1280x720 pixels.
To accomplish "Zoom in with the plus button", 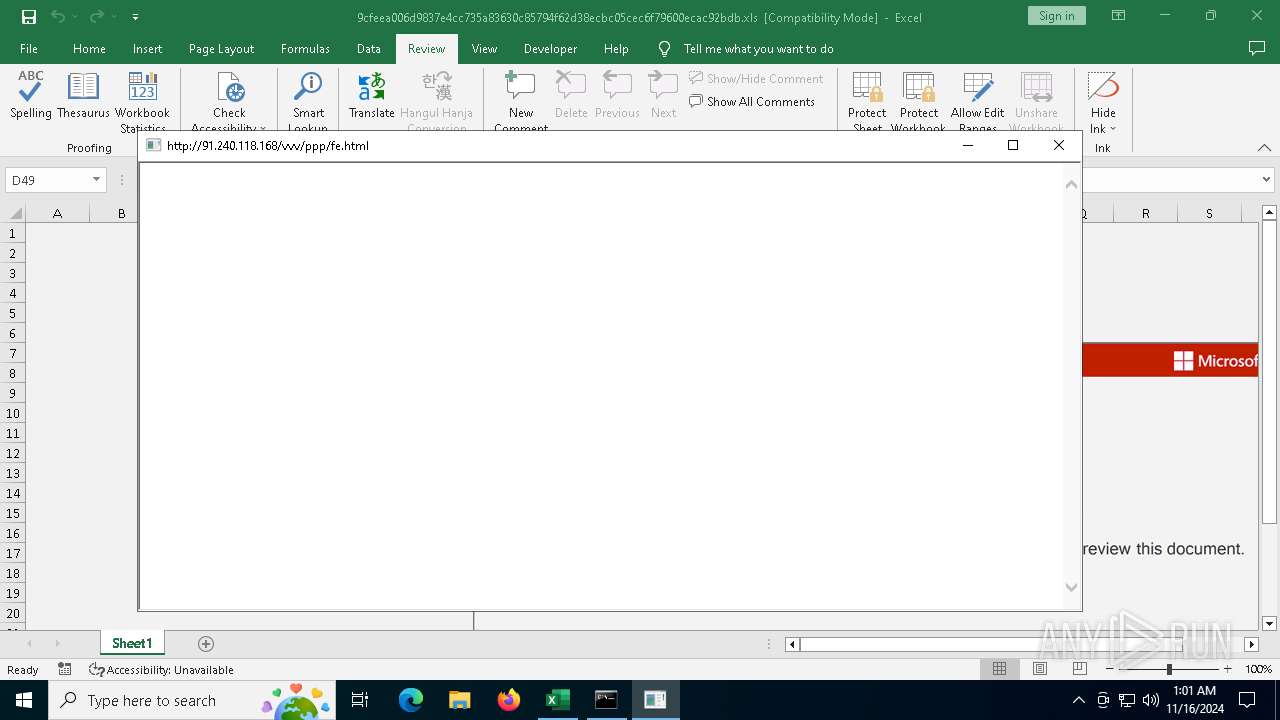I will coord(1227,669).
